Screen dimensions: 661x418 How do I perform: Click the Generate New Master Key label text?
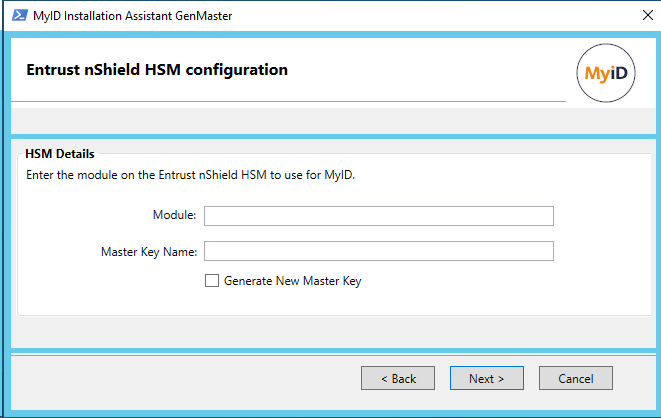(293, 281)
